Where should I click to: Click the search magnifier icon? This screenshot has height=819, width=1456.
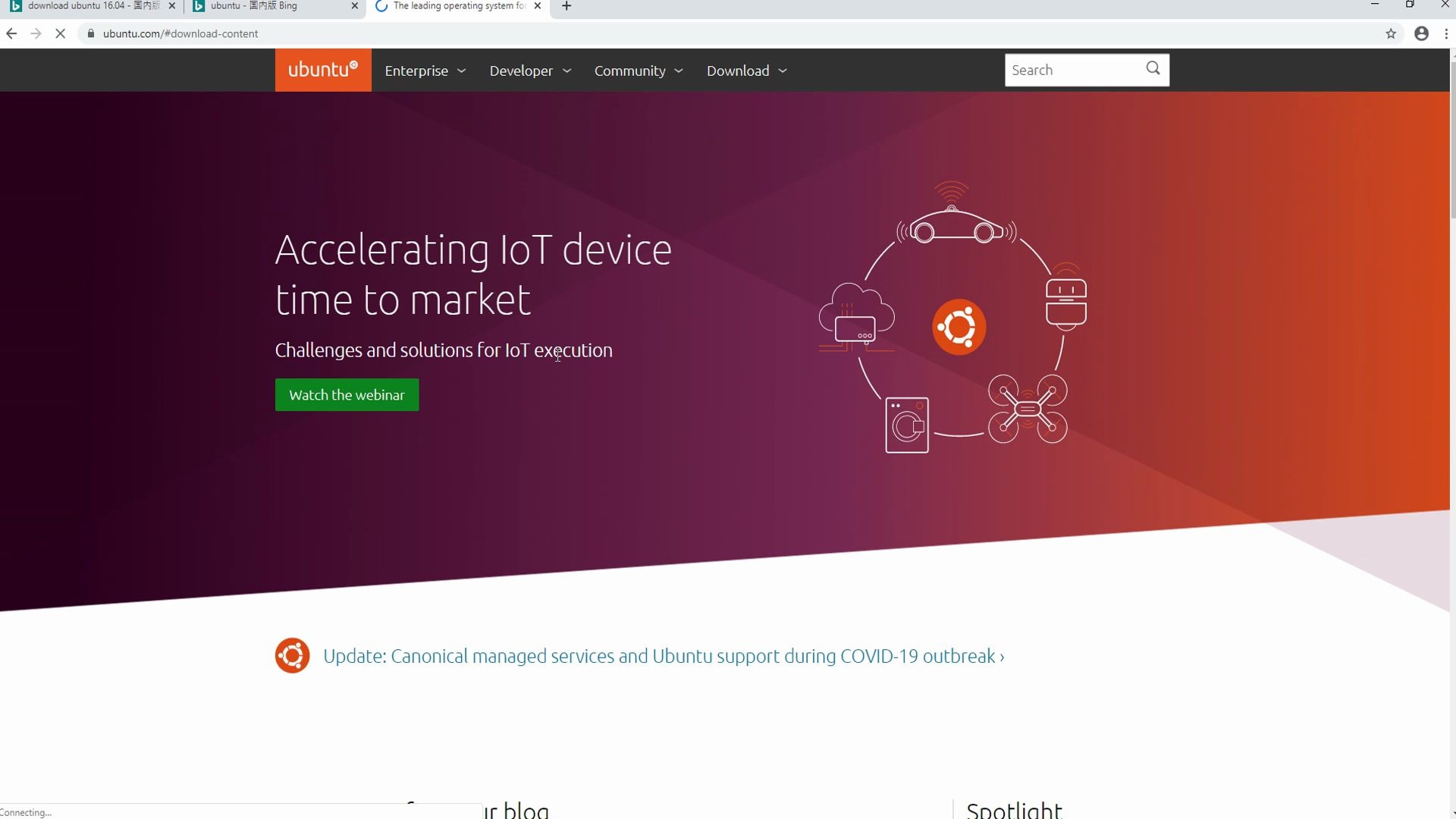(1153, 69)
